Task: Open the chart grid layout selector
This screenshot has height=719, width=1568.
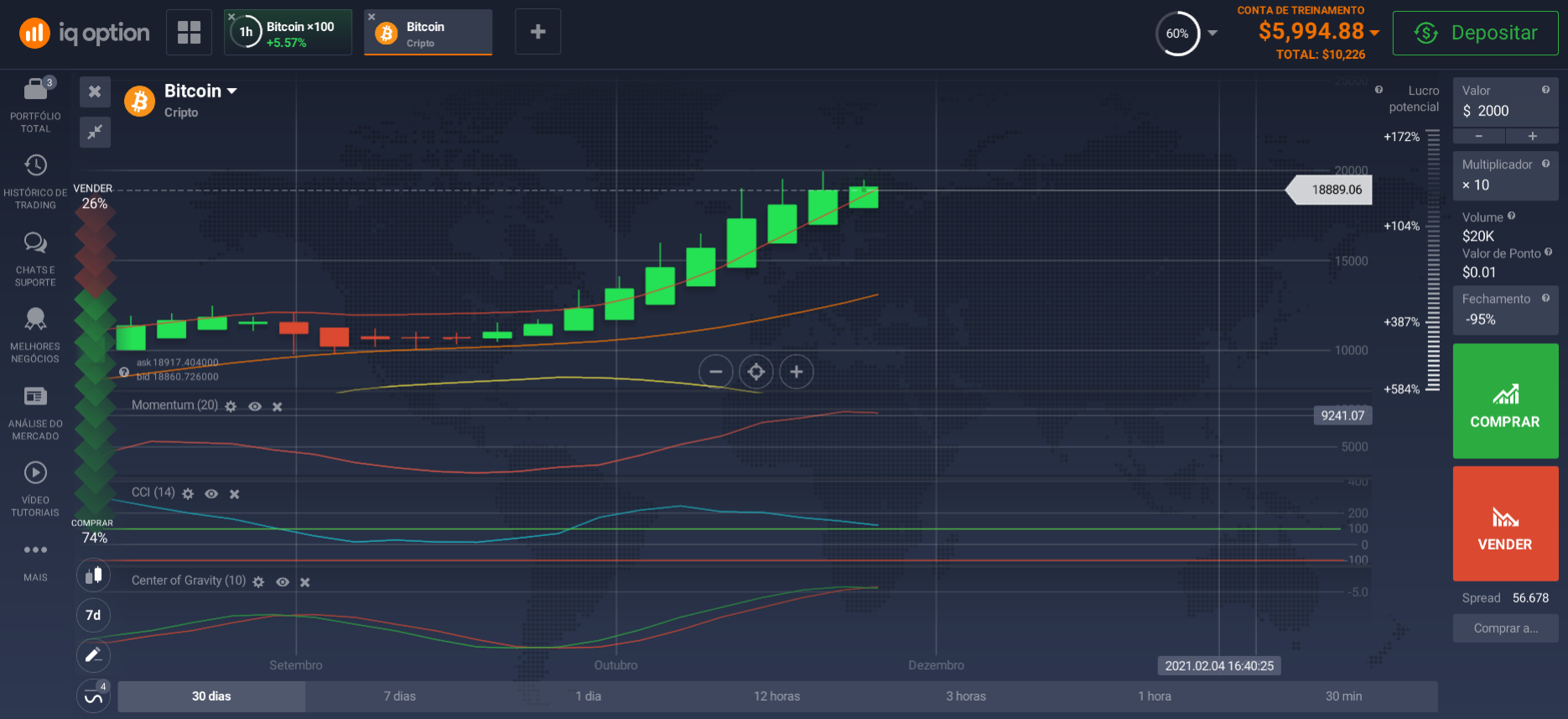Action: pyautogui.click(x=190, y=32)
